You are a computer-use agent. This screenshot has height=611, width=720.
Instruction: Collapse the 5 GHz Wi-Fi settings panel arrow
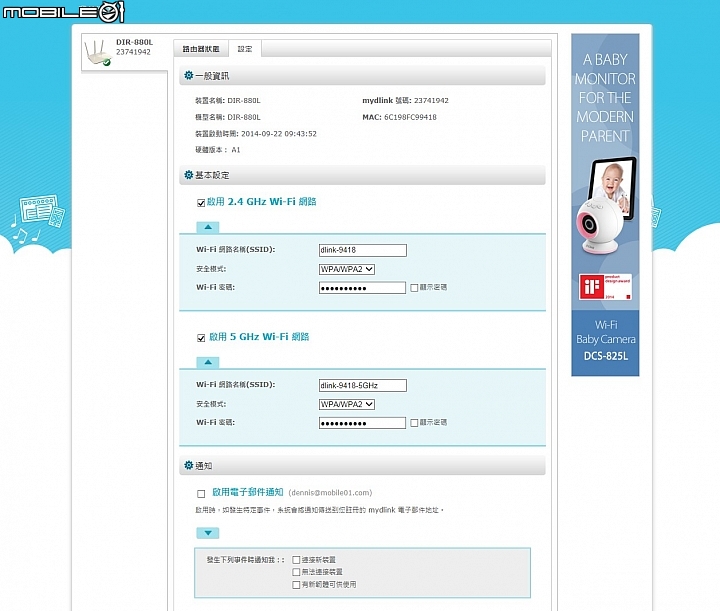pos(208,362)
